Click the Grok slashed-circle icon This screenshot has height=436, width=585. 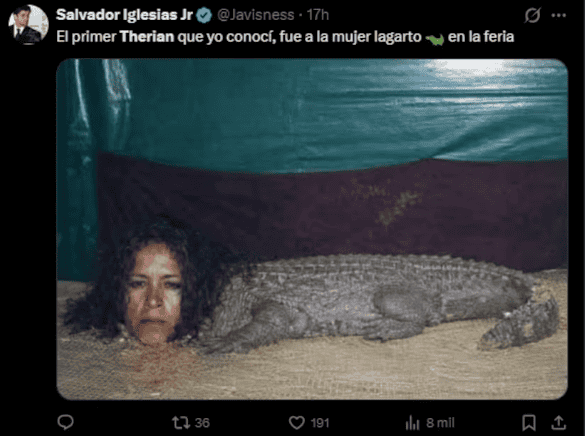(532, 15)
